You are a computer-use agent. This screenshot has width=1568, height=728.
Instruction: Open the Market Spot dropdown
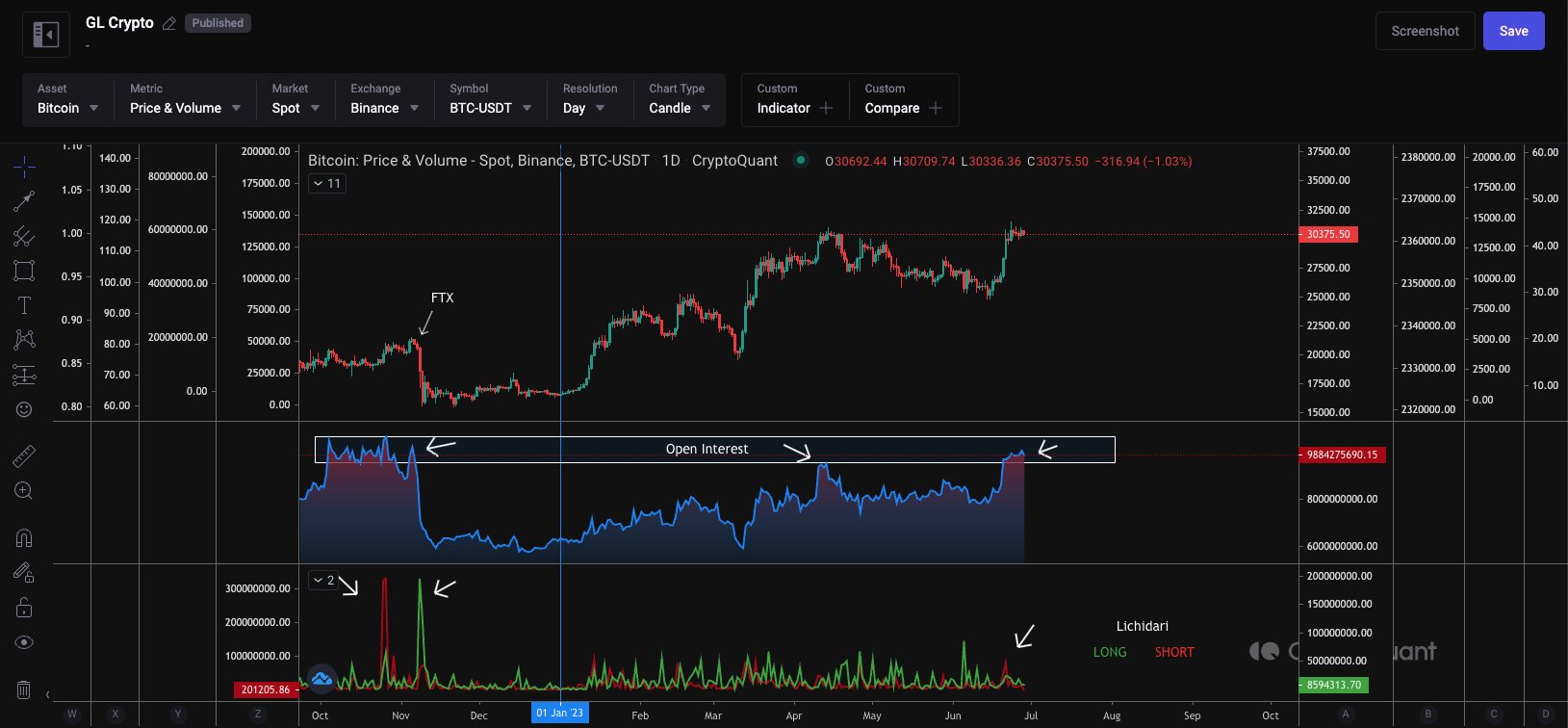[x=296, y=99]
